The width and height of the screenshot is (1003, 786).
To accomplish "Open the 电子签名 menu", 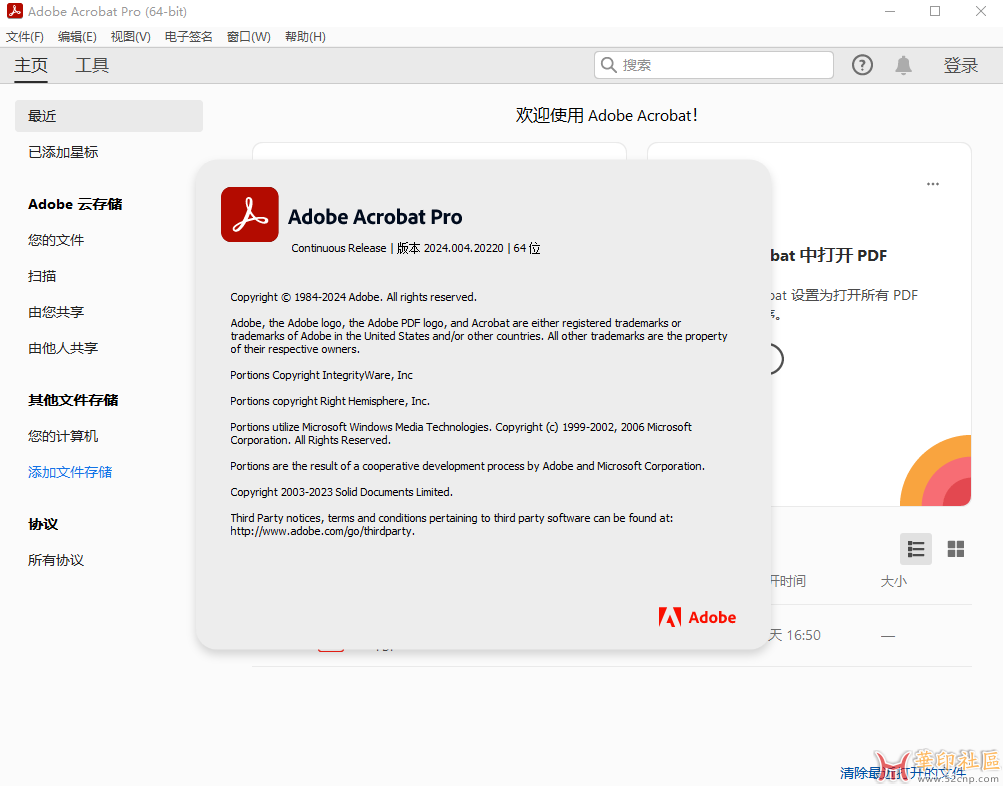I will (x=188, y=37).
